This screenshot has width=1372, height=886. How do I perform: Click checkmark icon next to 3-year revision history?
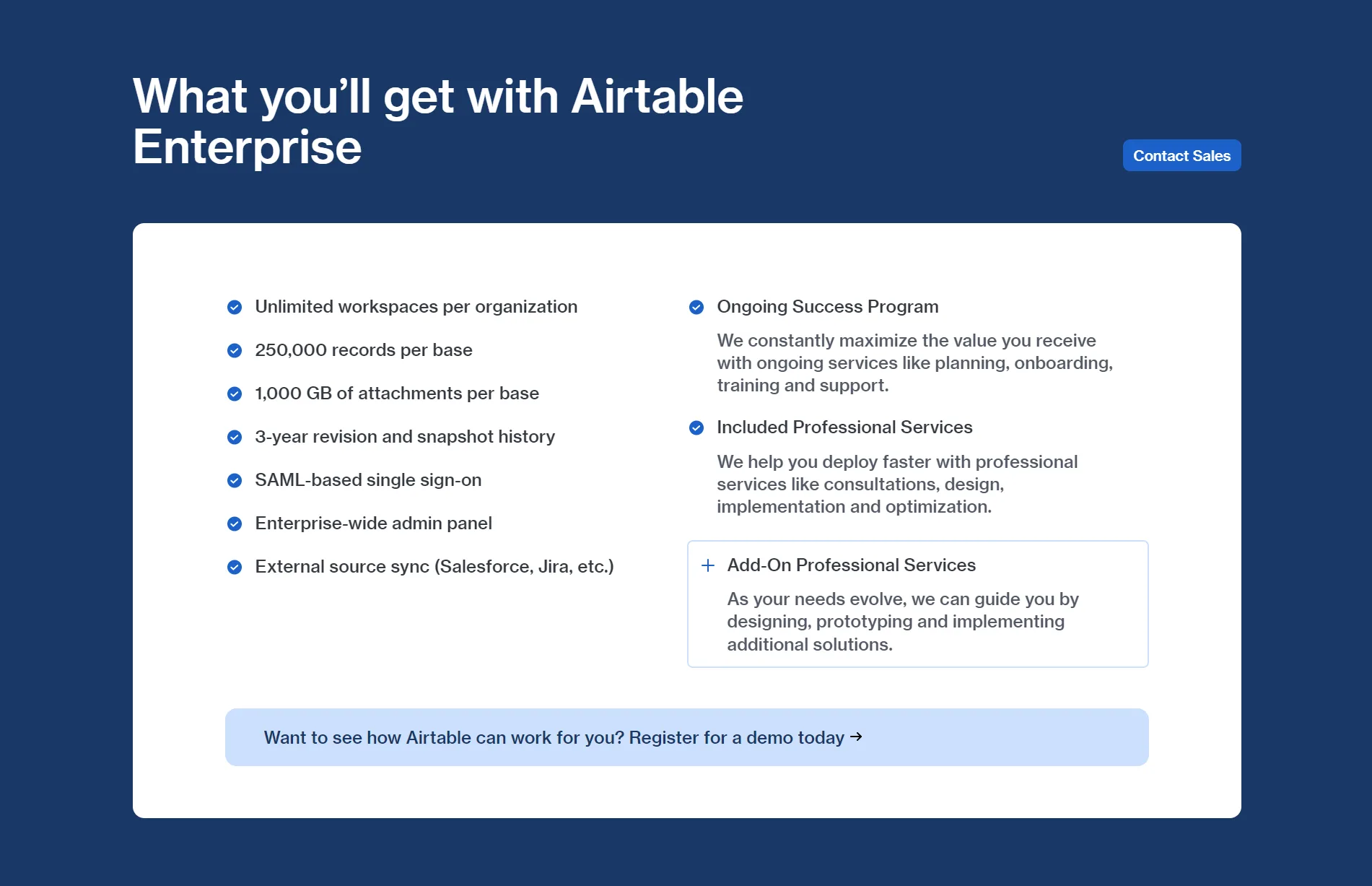(x=235, y=438)
